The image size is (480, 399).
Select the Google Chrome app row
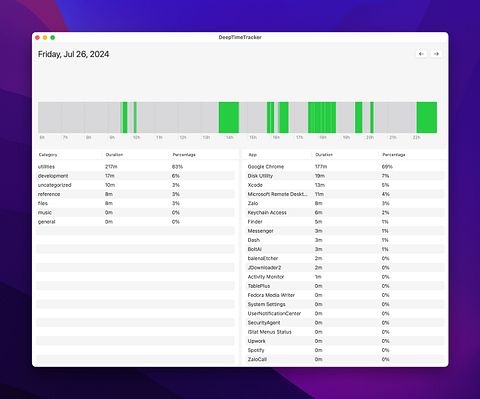coord(345,167)
